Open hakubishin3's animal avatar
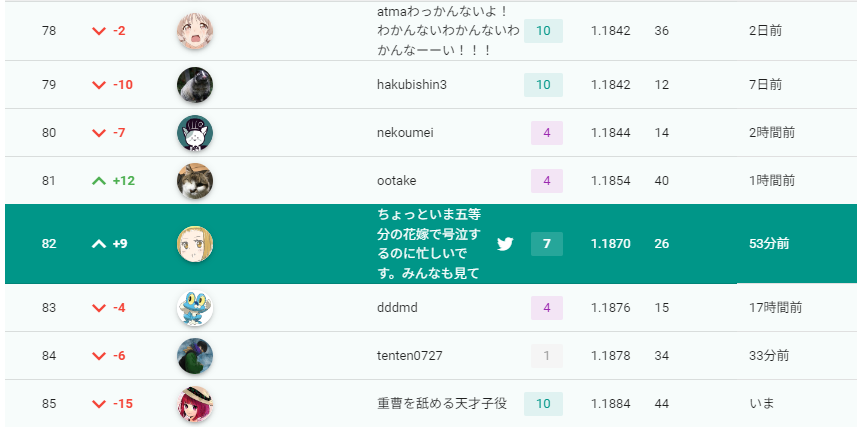 pos(195,85)
